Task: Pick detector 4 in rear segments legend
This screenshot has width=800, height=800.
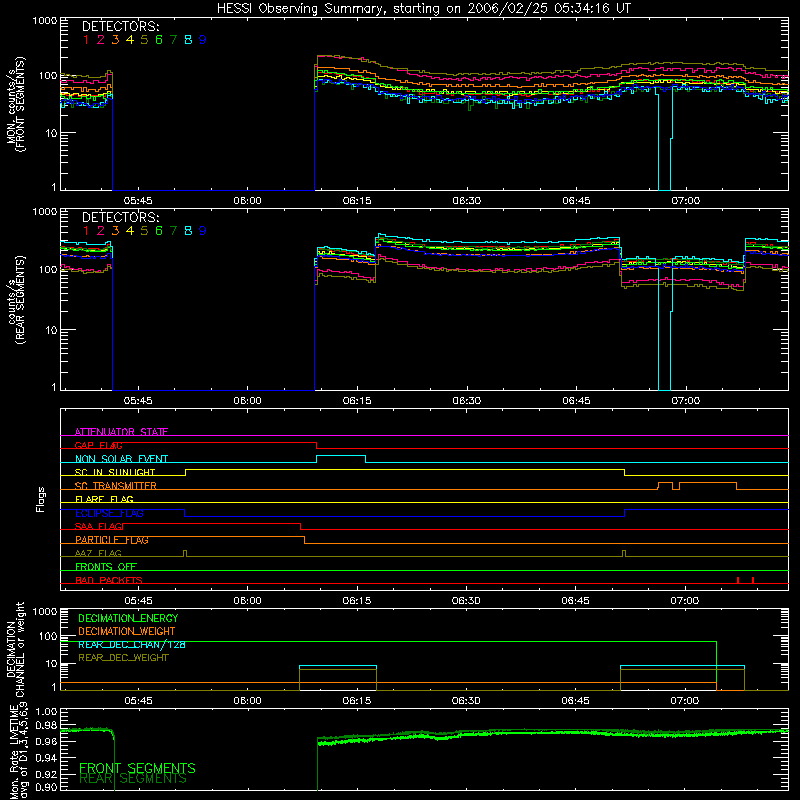Action: coord(130,231)
